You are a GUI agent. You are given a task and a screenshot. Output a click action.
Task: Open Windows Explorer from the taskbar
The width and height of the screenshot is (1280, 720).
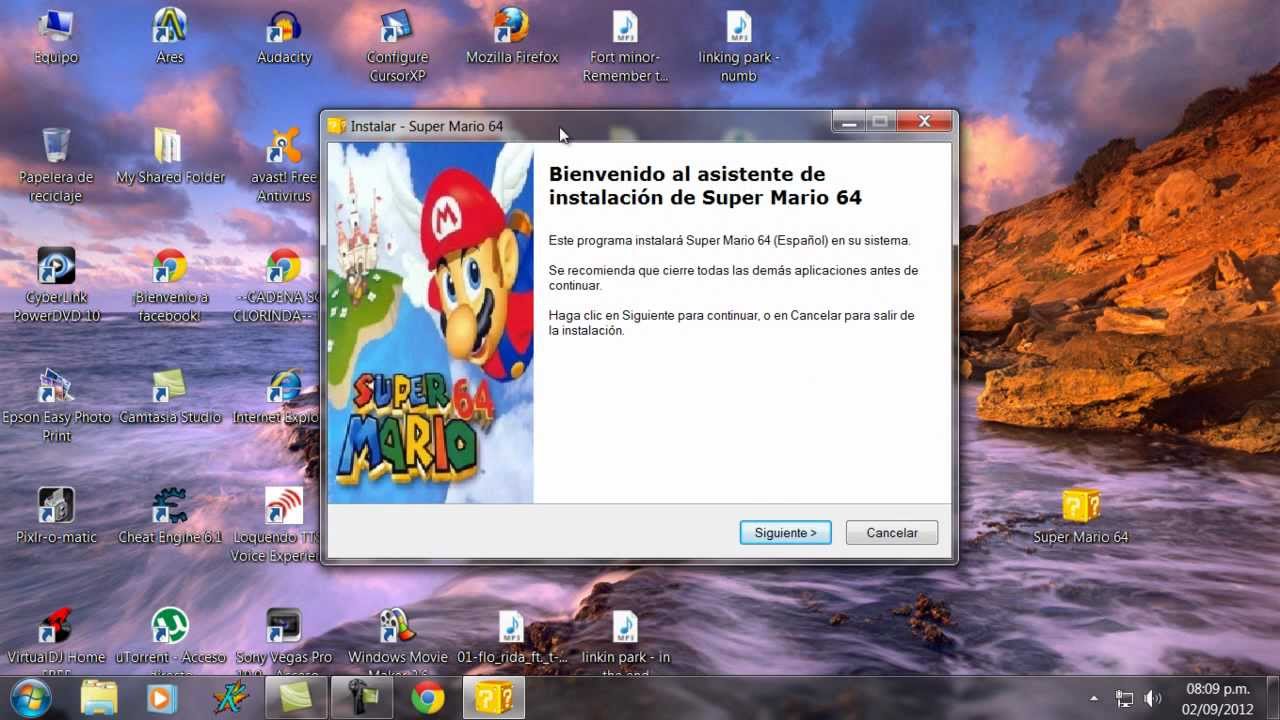pos(99,698)
